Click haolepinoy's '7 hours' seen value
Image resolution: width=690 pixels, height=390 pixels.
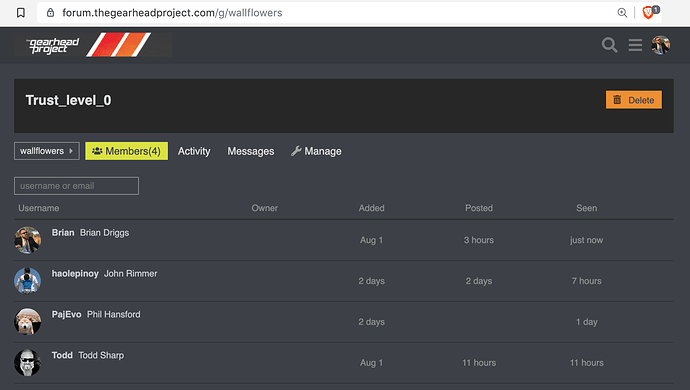pyautogui.click(x=587, y=281)
